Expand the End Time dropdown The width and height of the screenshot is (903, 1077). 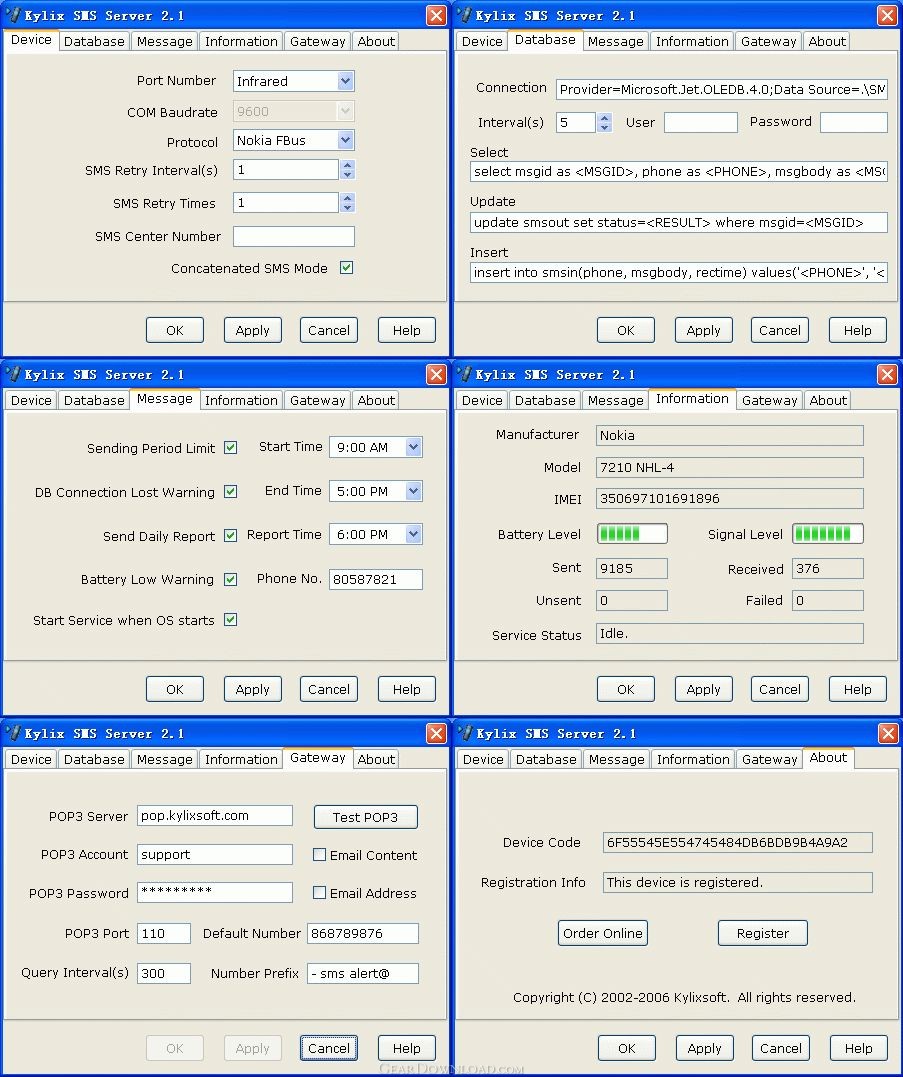point(413,491)
